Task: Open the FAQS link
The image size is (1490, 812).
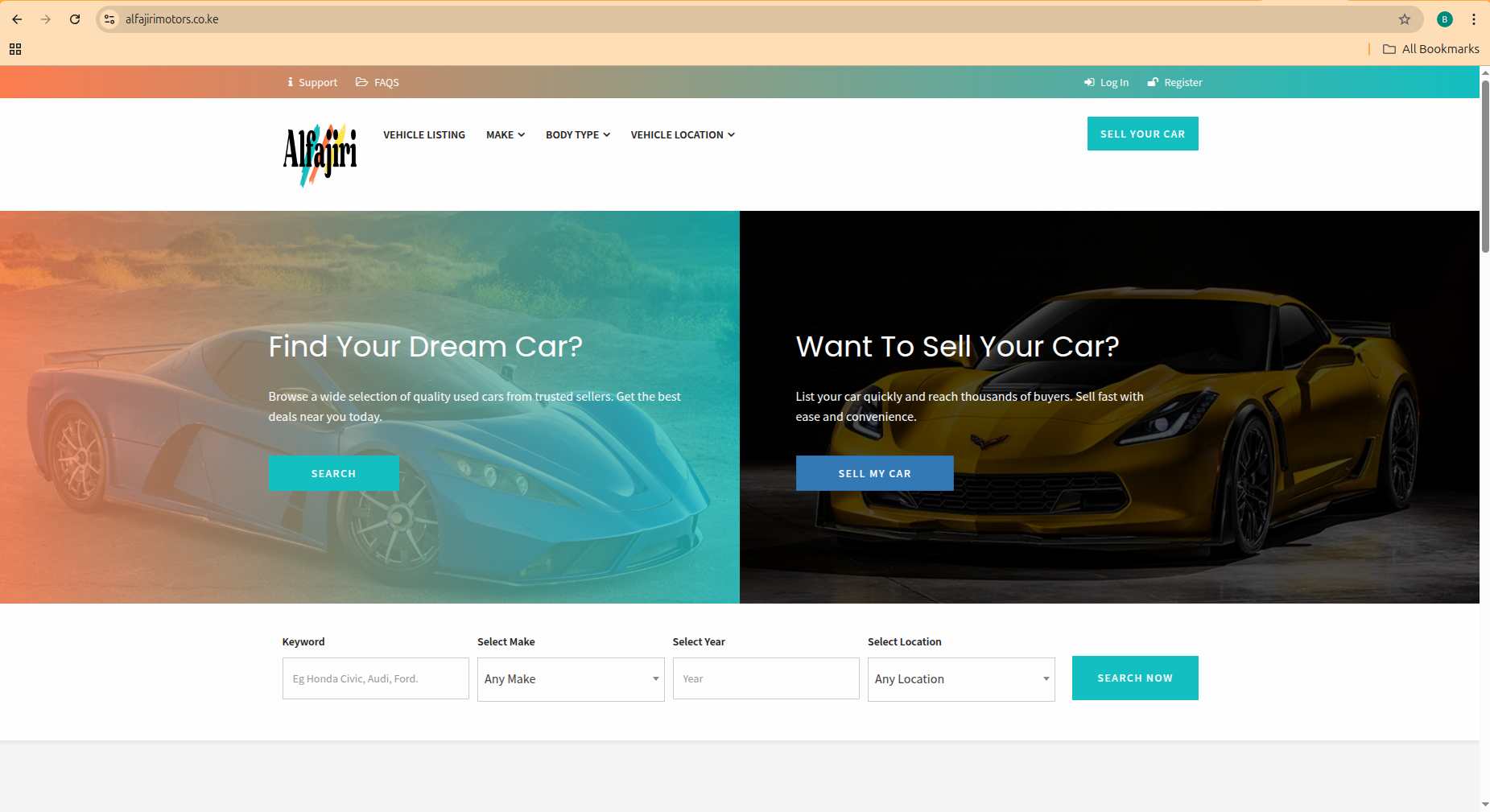Action: pos(378,82)
